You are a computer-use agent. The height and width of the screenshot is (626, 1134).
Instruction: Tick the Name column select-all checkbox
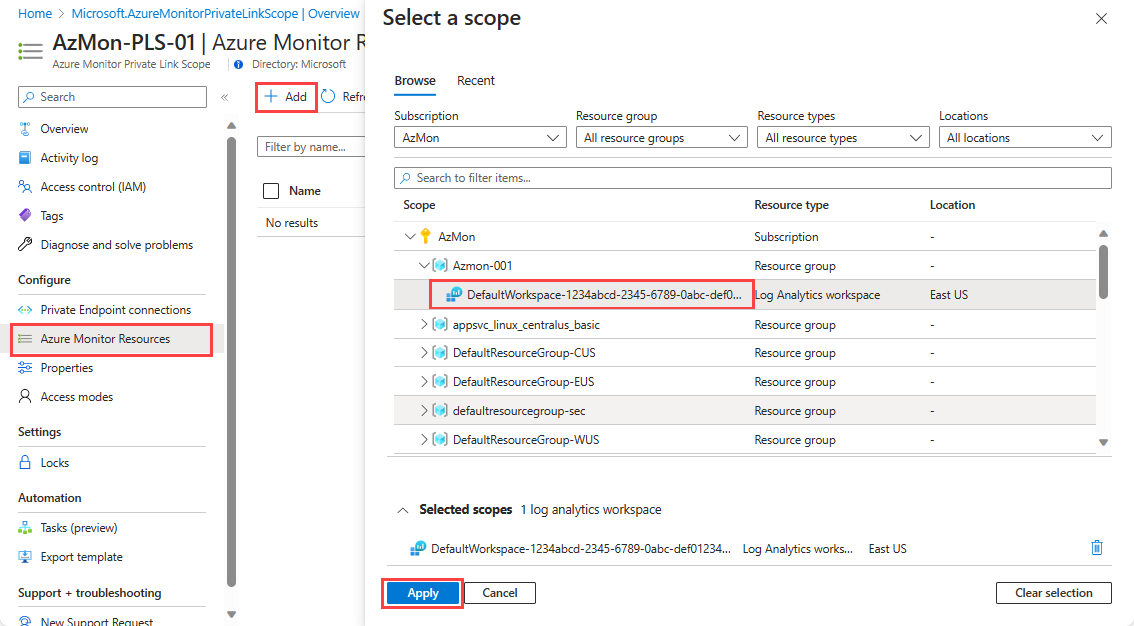click(x=271, y=191)
